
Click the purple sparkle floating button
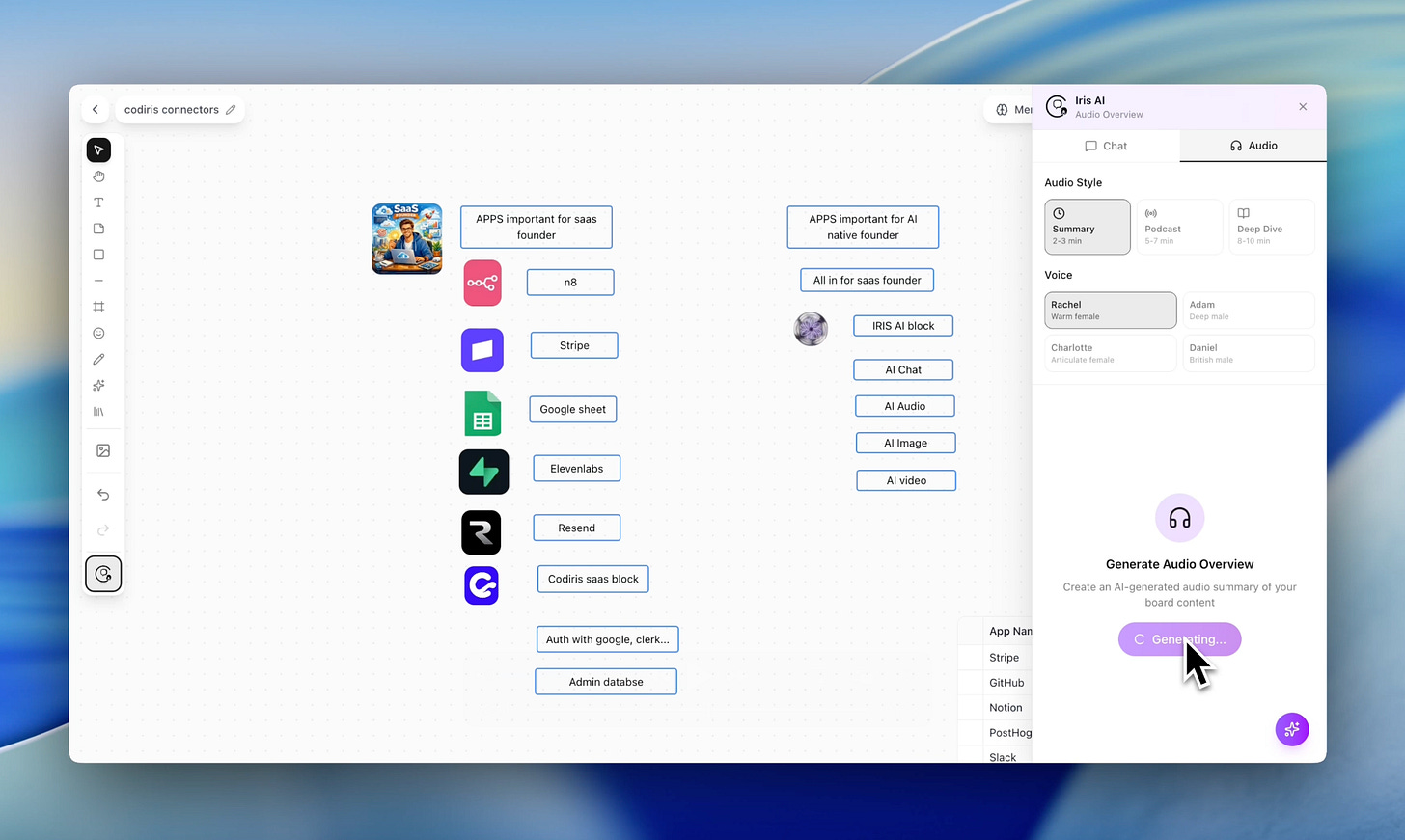tap(1292, 729)
